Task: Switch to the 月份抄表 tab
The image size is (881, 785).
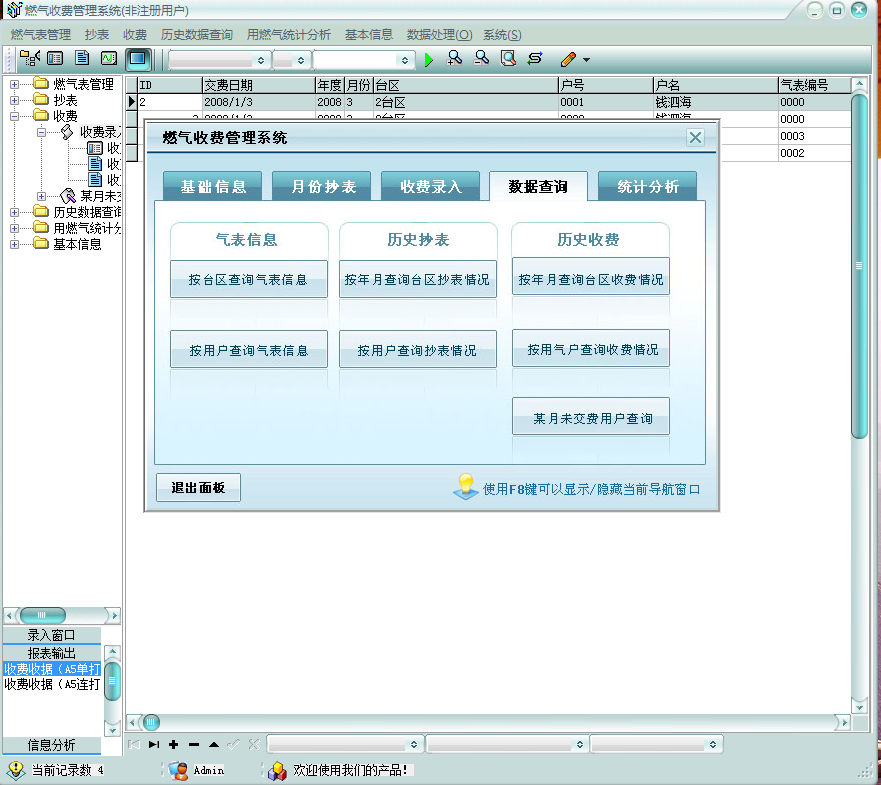Action: click(x=322, y=186)
